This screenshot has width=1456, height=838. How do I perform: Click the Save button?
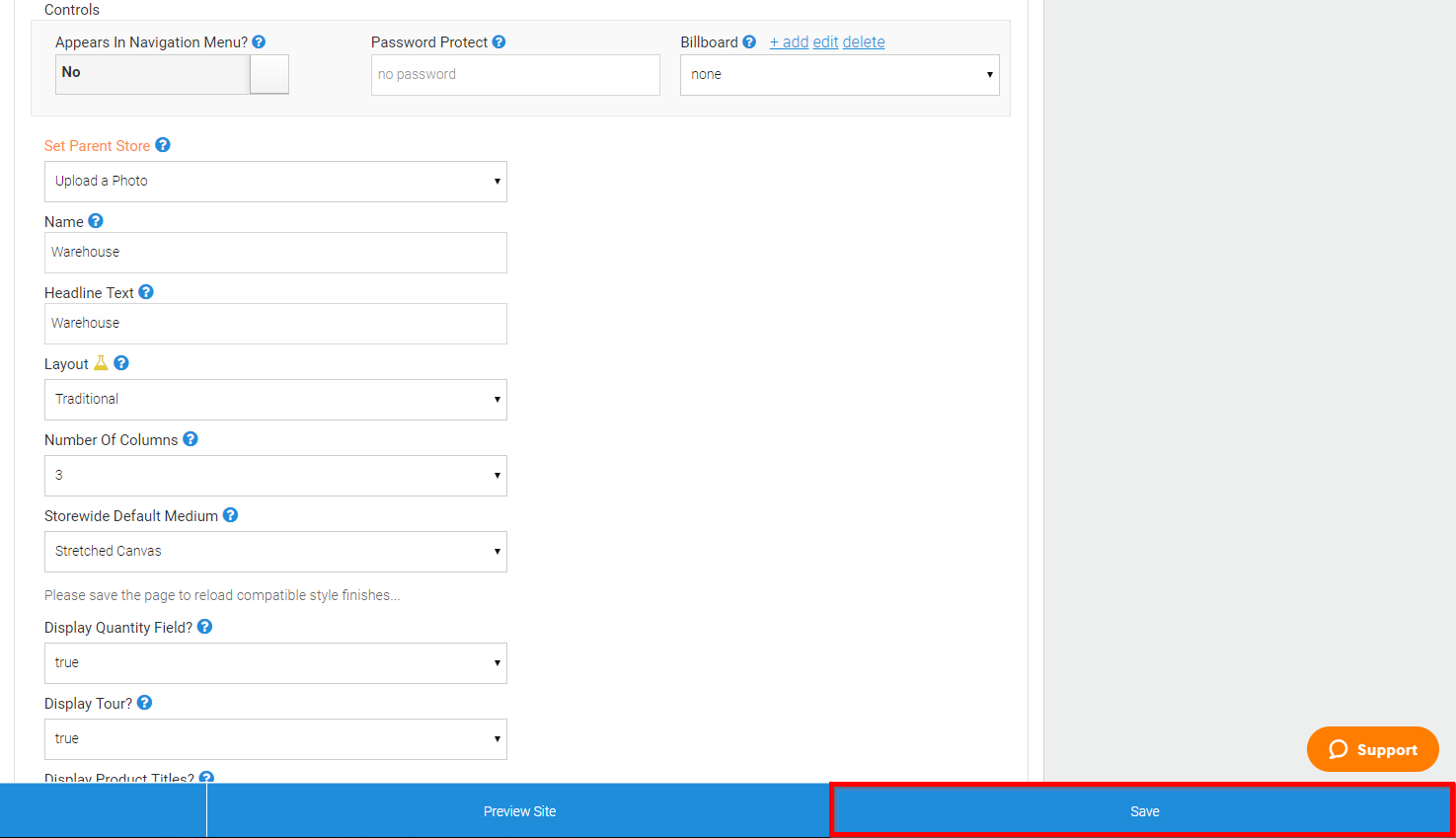tap(1144, 810)
